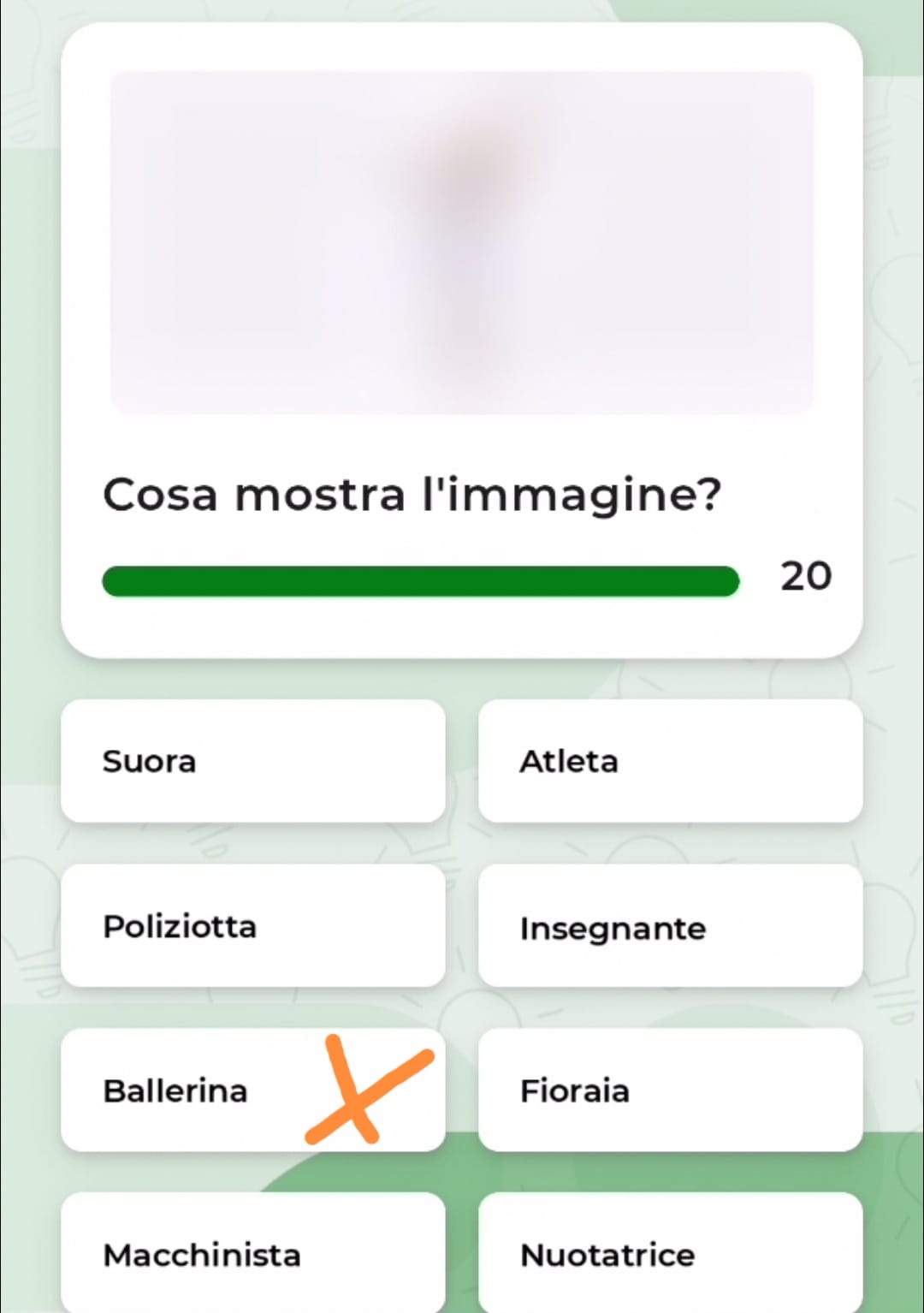Screen dimensions: 924x1313
Task: Click the word "Macchinista" label text
Action: pos(202,1255)
